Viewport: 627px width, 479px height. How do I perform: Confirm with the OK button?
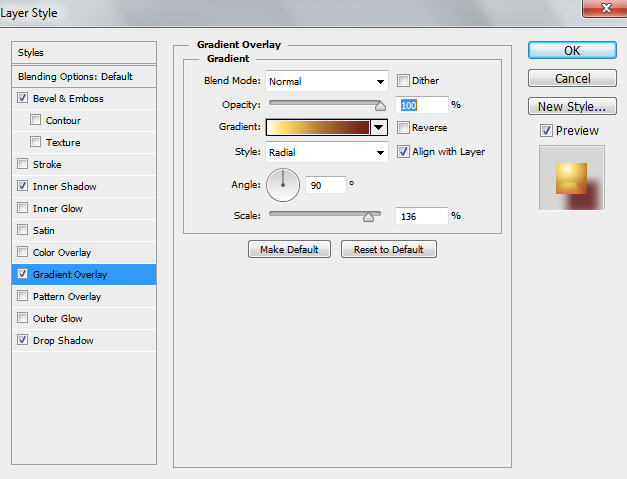coord(572,50)
